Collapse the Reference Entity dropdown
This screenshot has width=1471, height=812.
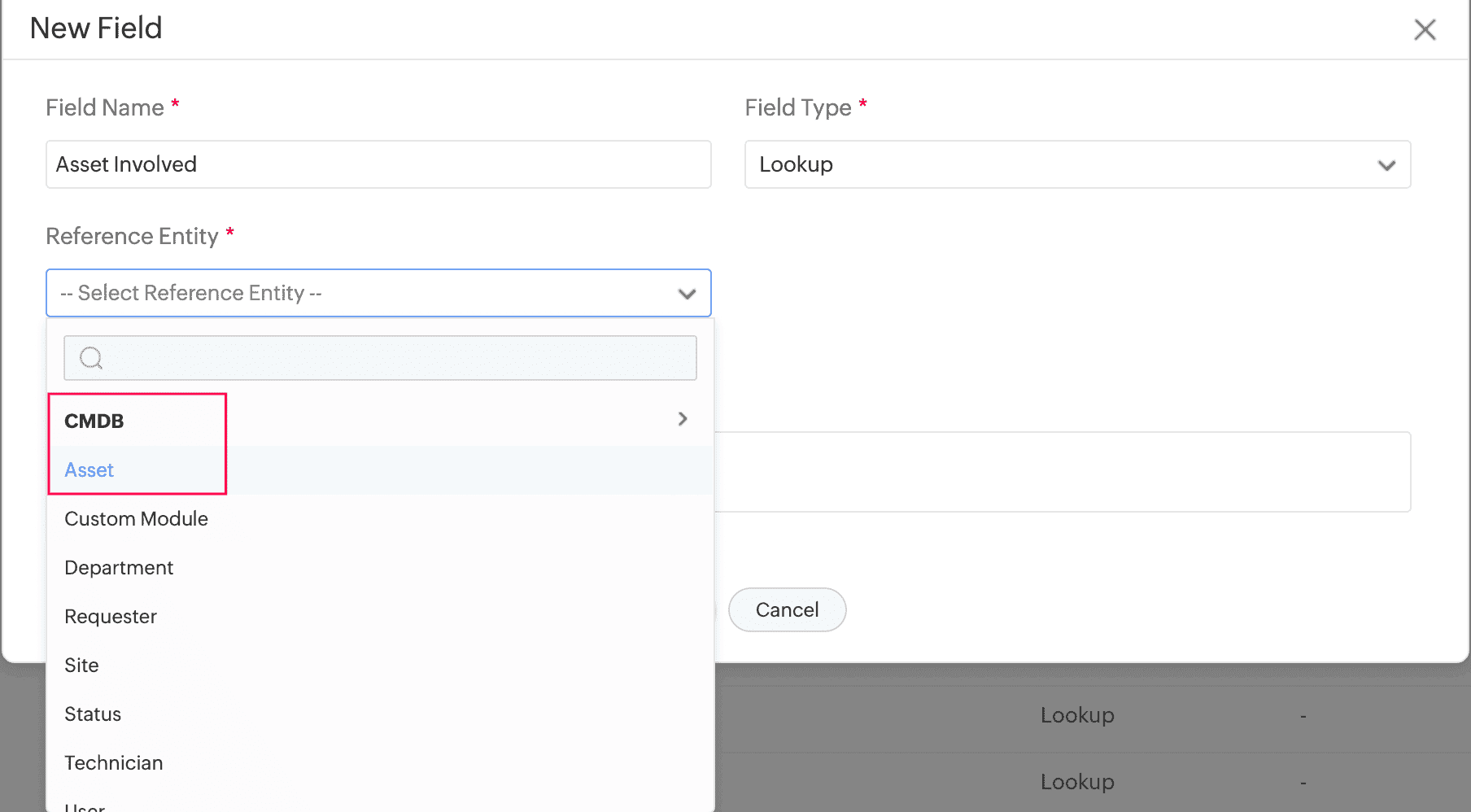pos(686,293)
